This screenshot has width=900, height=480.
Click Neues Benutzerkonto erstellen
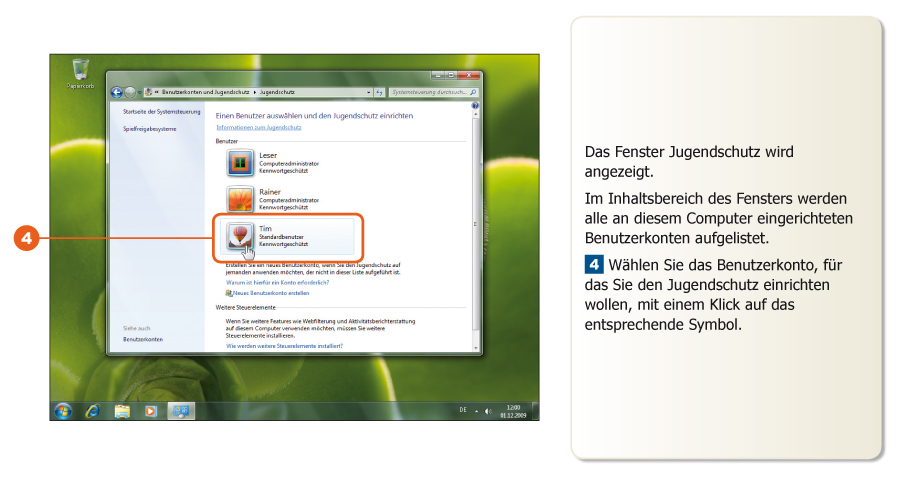coord(271,293)
